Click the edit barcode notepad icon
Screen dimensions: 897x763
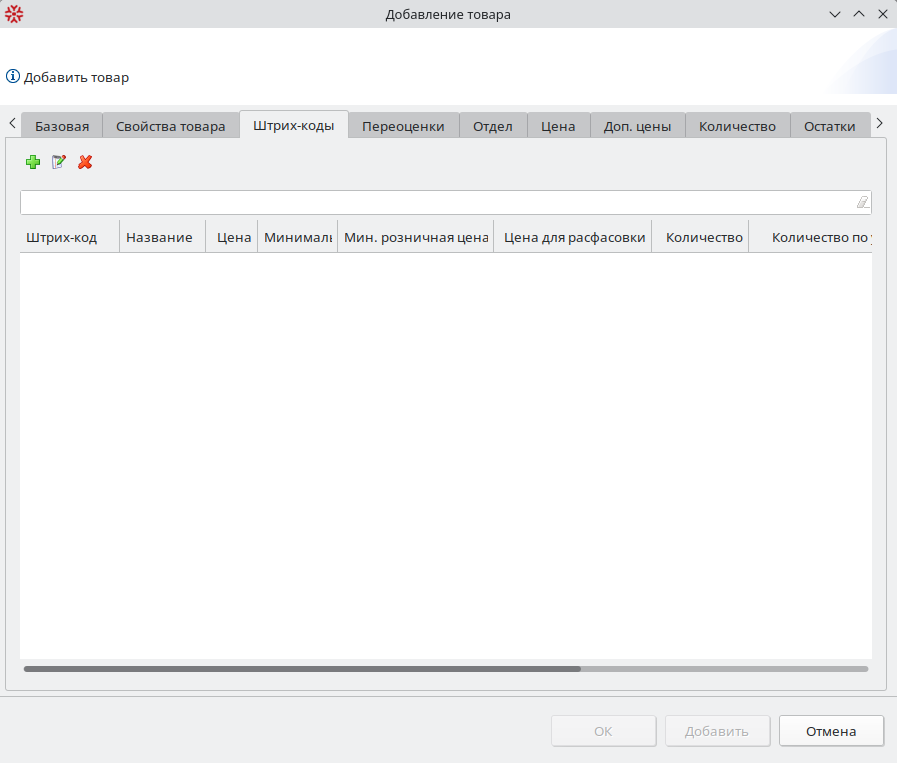59,162
